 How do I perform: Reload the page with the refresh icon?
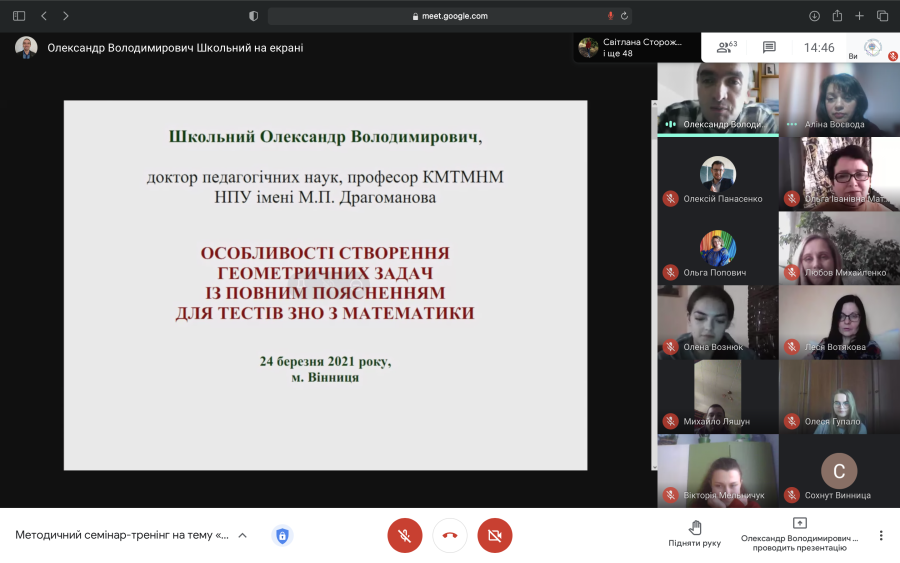[624, 16]
